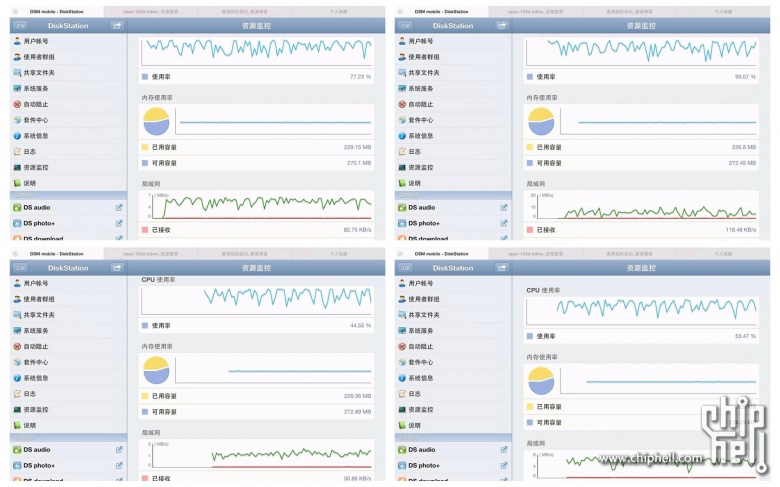The height and width of the screenshot is (487, 780).
Task: Click the 77.23 % CPU usage row
Action: coord(257,76)
